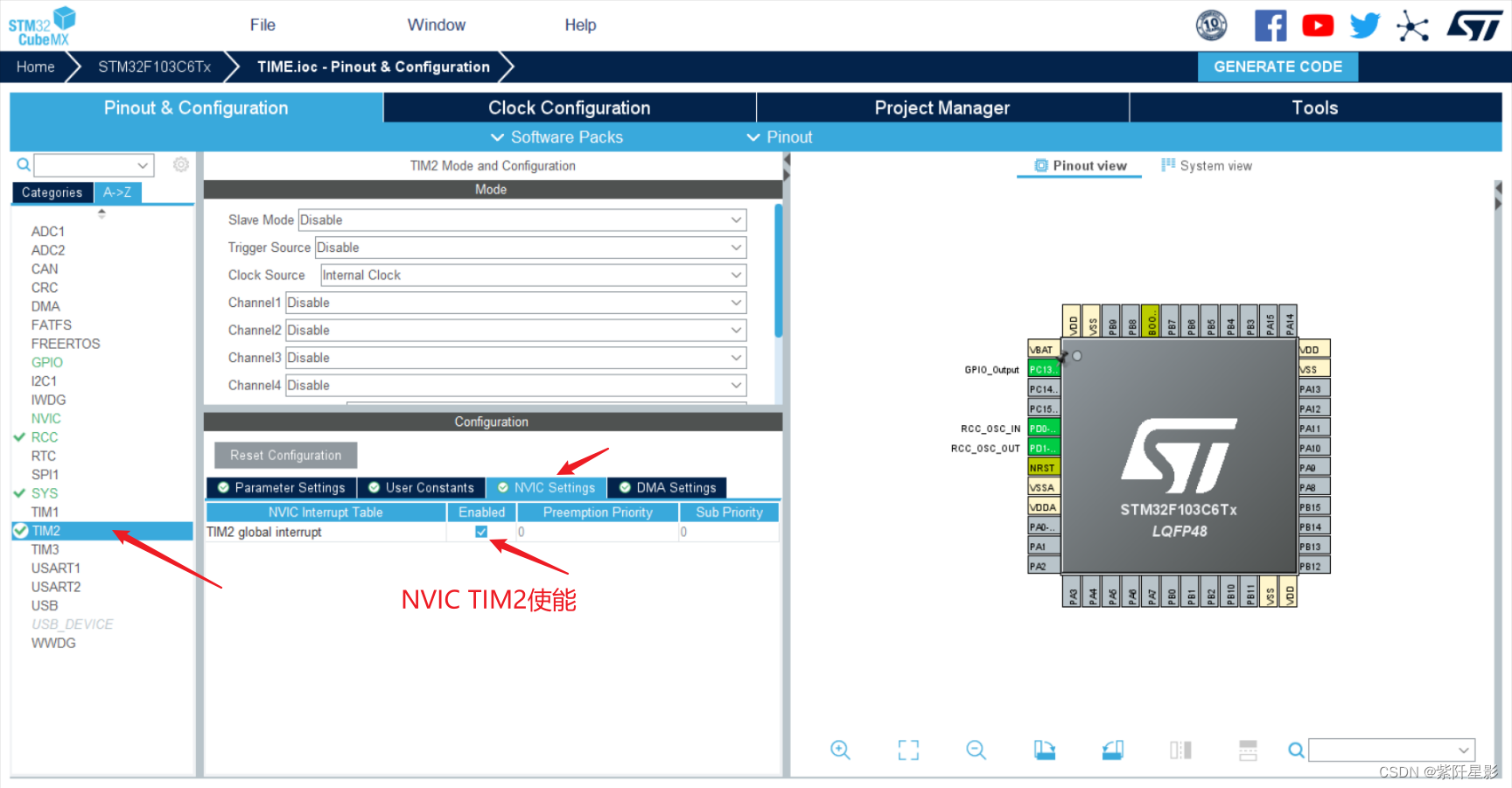The width and height of the screenshot is (1512, 788).
Task: Open the Window menu
Action: tap(437, 25)
